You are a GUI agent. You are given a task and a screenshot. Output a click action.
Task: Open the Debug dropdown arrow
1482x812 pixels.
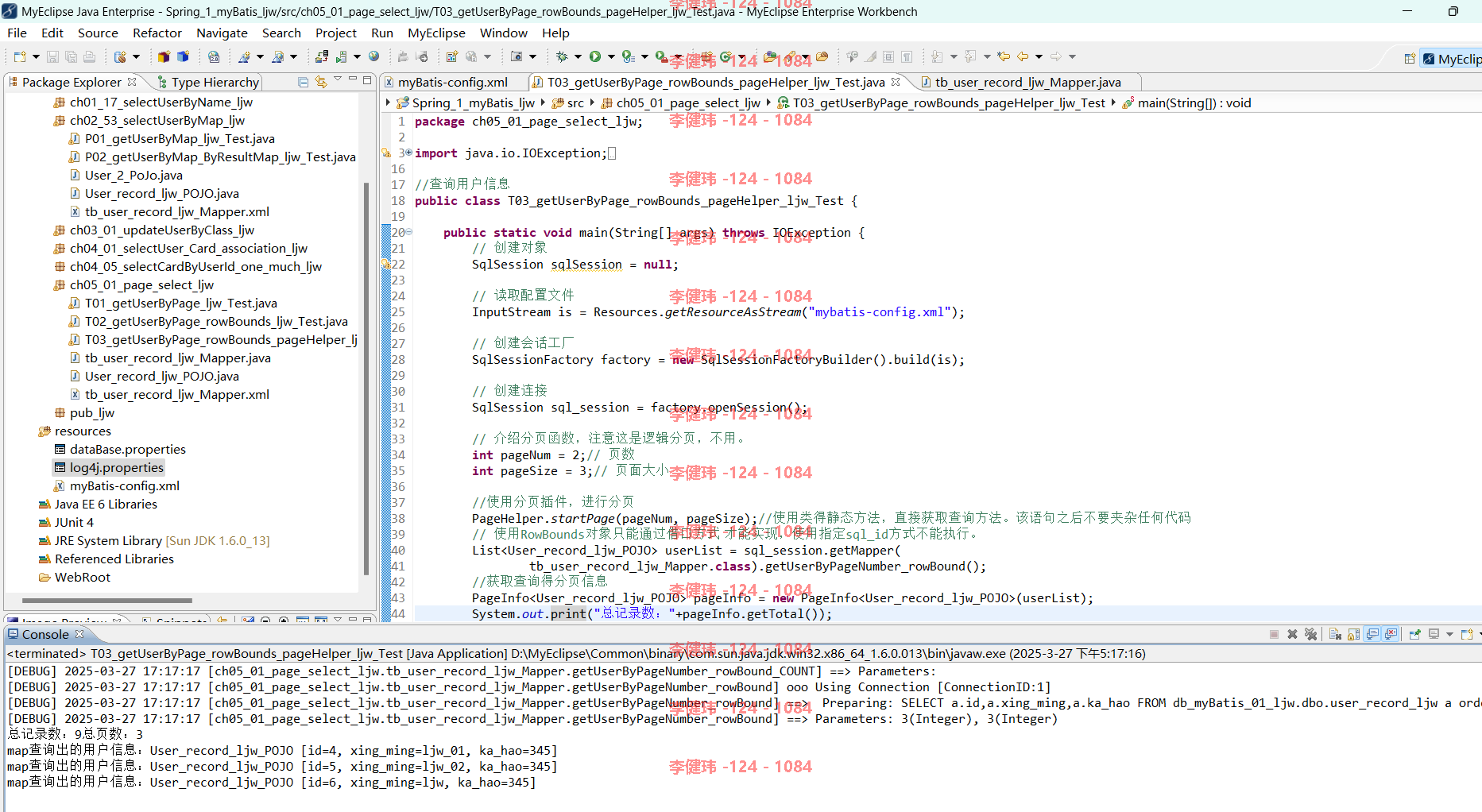point(578,57)
